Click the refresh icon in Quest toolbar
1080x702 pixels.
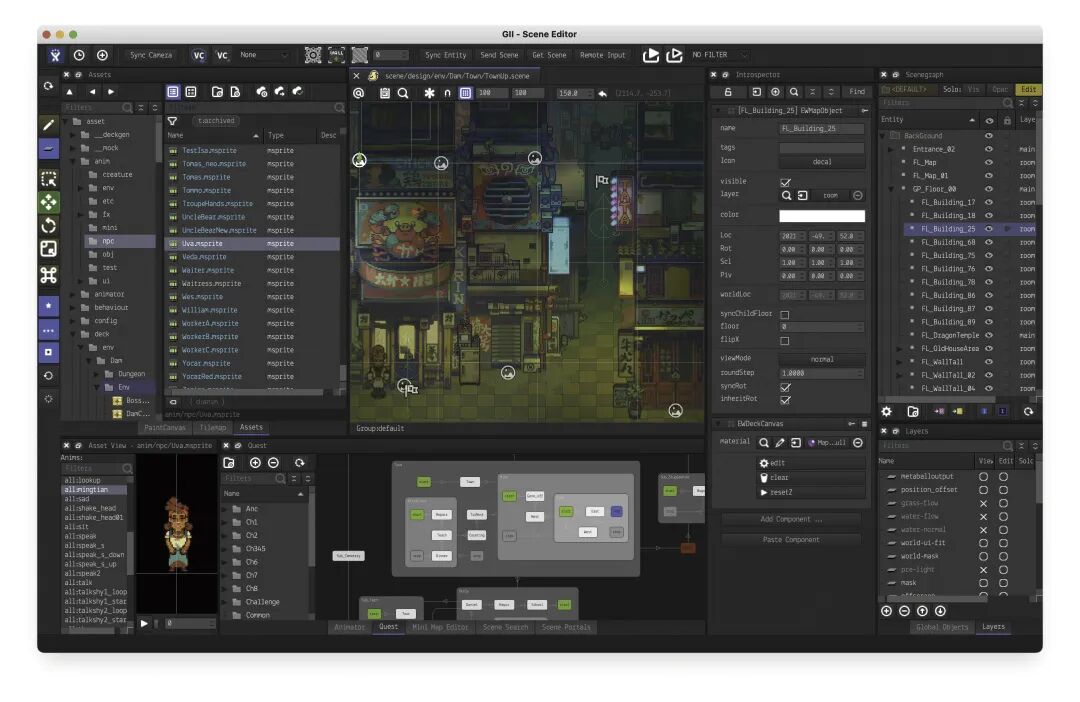tap(300, 463)
